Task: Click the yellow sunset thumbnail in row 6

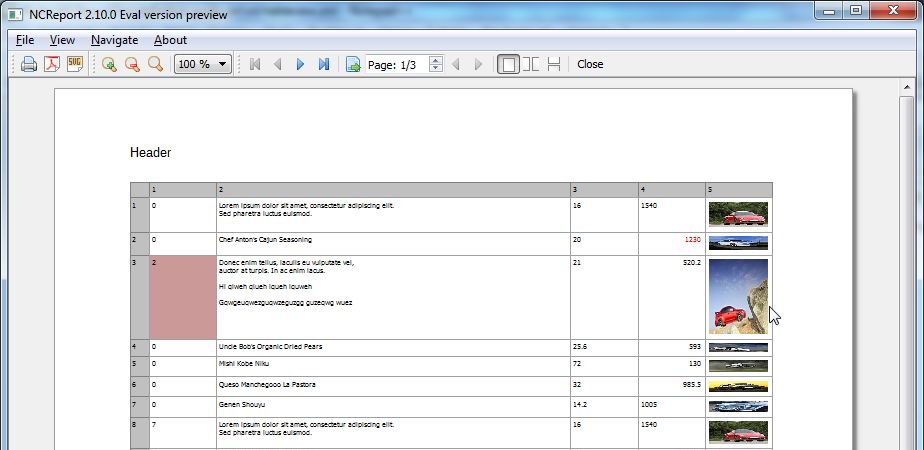Action: [738, 386]
